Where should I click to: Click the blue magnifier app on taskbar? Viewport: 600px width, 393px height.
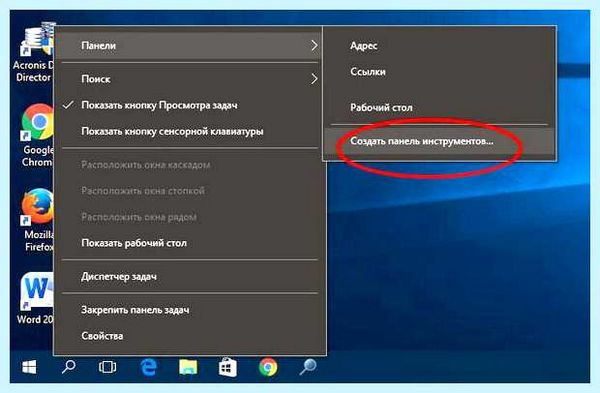[308, 367]
